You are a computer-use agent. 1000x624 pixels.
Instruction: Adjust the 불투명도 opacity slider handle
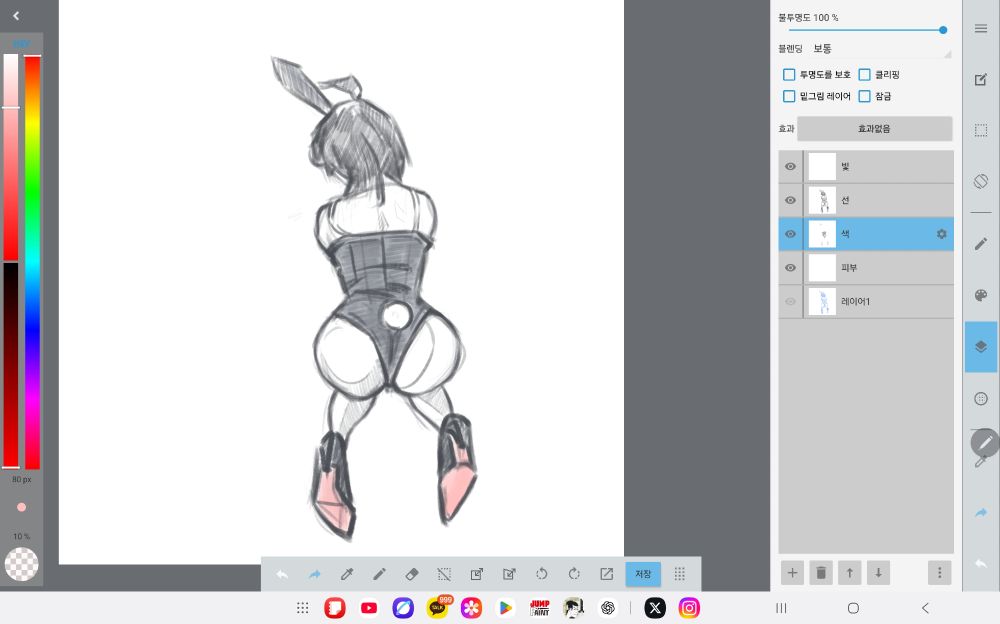943,30
